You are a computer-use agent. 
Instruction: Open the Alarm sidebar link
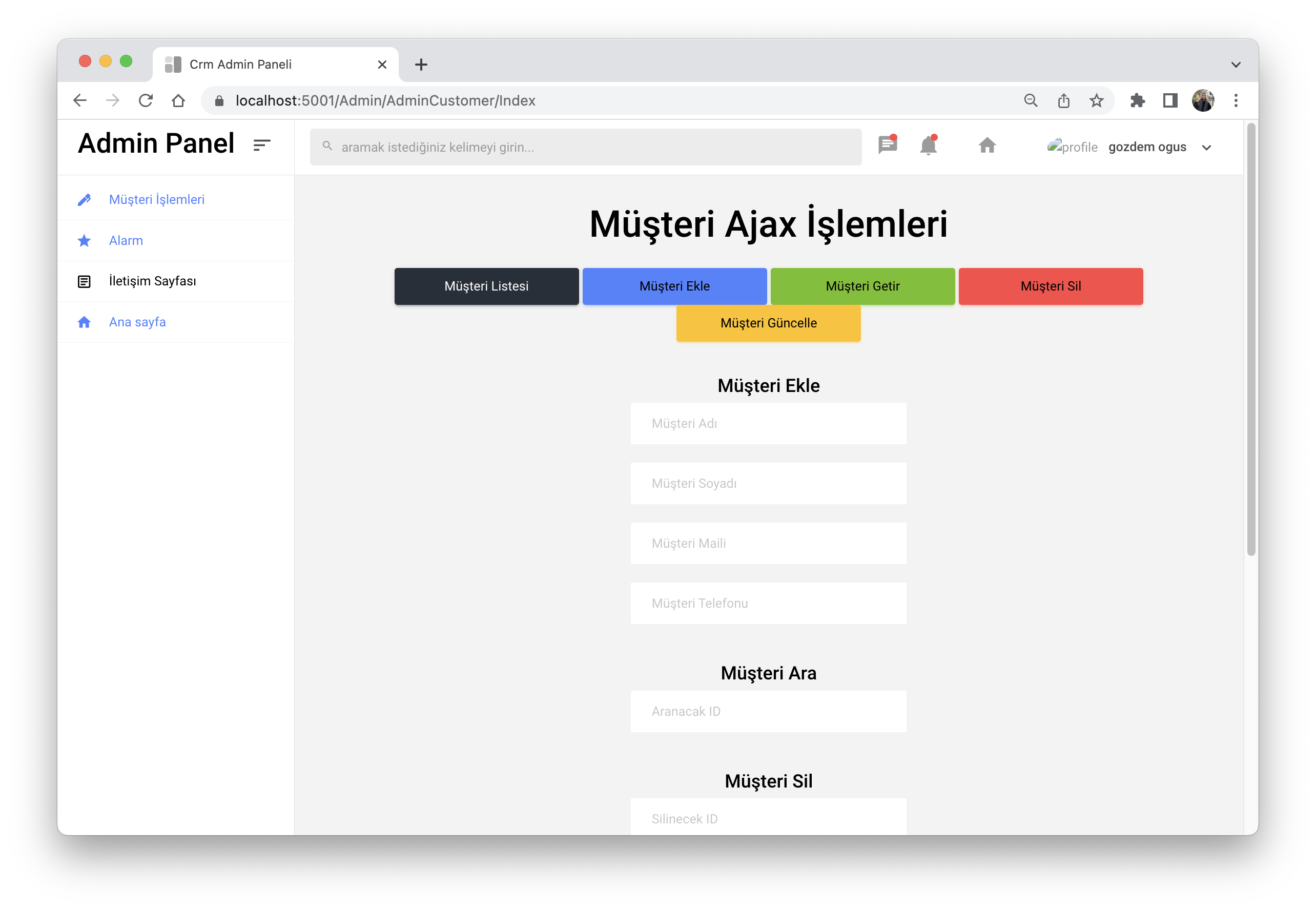(x=126, y=240)
